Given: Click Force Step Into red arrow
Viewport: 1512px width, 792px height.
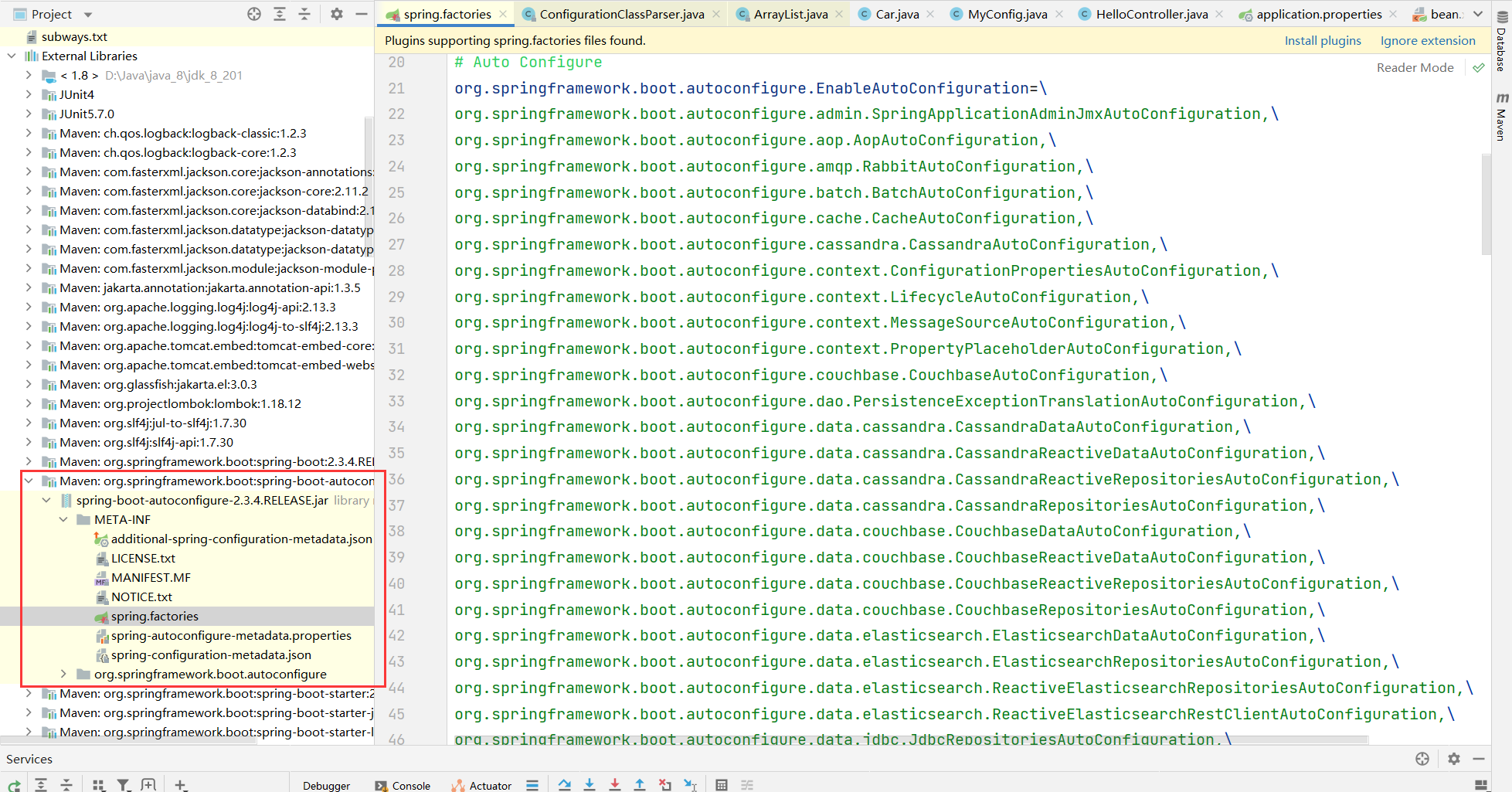Looking at the screenshot, I should tap(615, 785).
